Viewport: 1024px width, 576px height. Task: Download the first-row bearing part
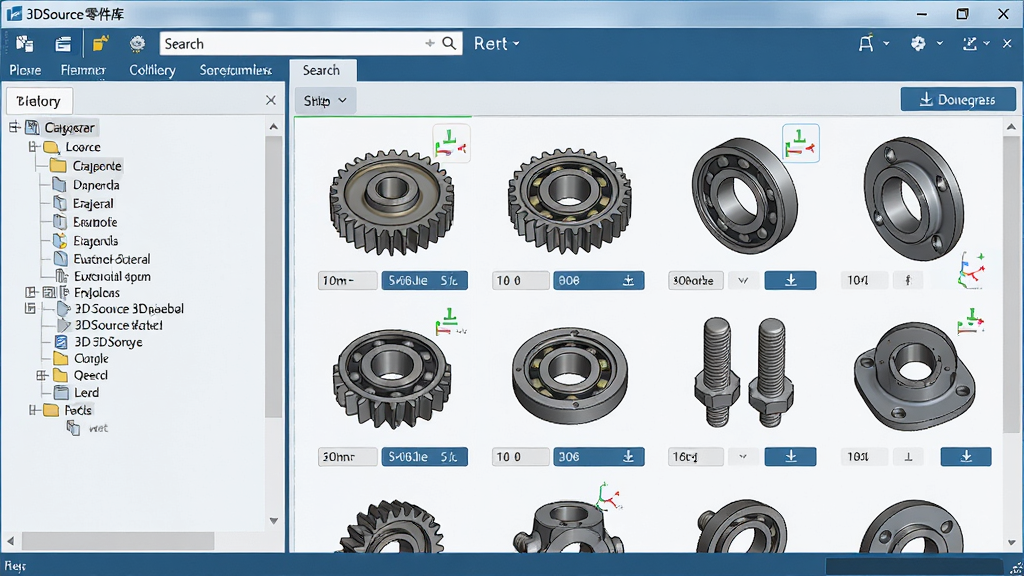pos(791,280)
